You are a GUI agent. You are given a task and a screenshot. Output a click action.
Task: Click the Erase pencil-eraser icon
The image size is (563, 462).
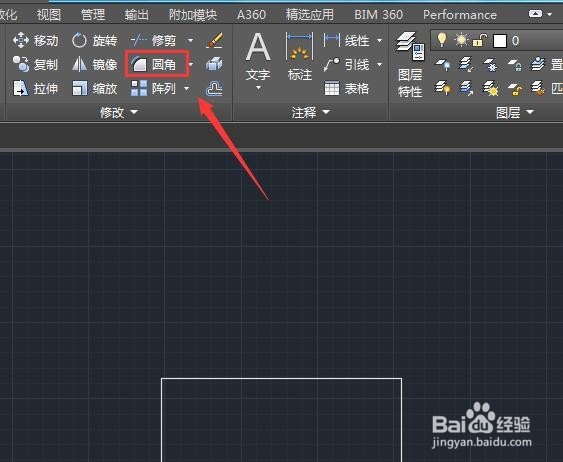click(x=214, y=40)
